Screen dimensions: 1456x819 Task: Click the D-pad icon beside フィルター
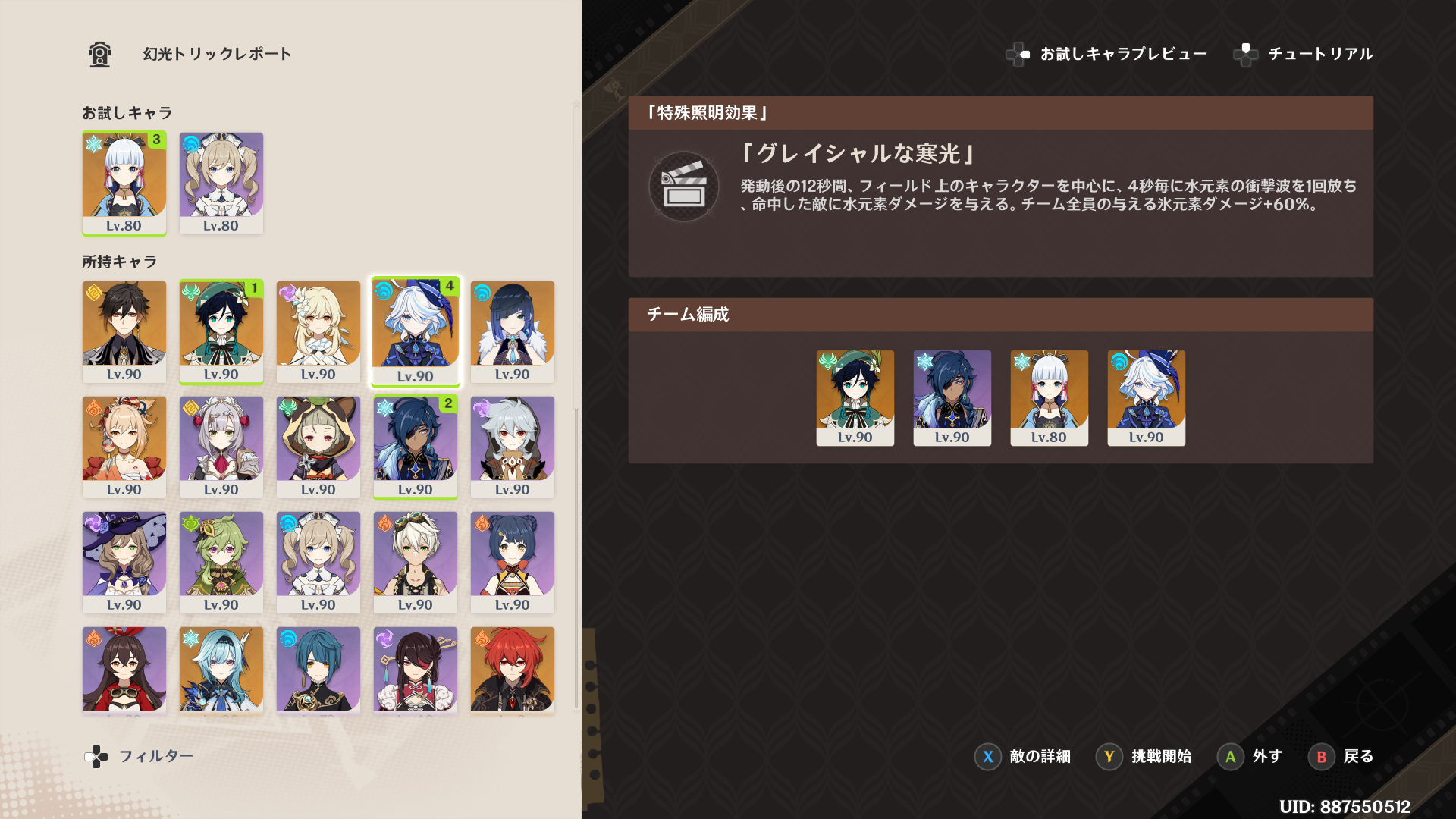(96, 756)
